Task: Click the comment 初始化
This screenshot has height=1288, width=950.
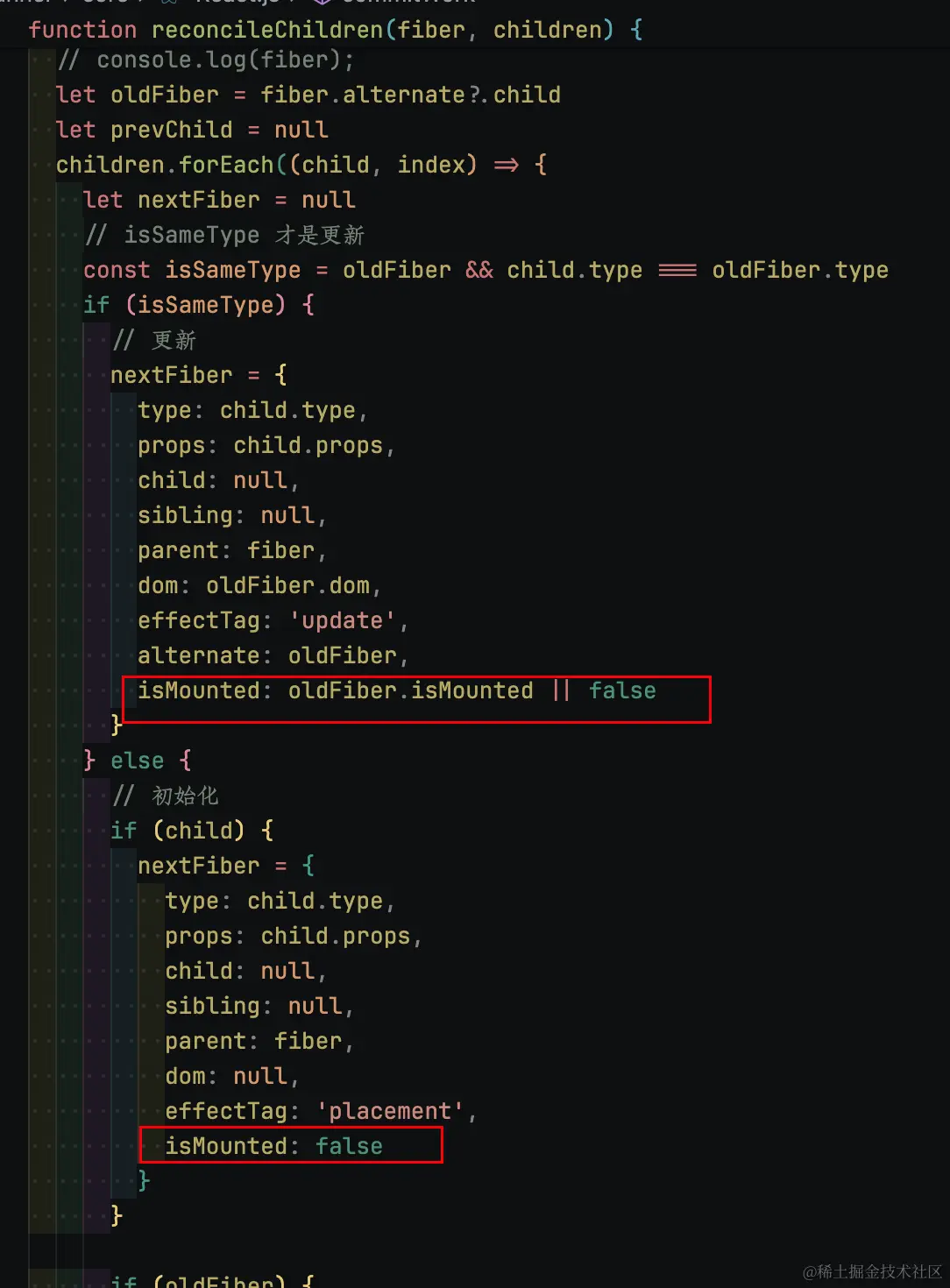Action: pos(166,796)
